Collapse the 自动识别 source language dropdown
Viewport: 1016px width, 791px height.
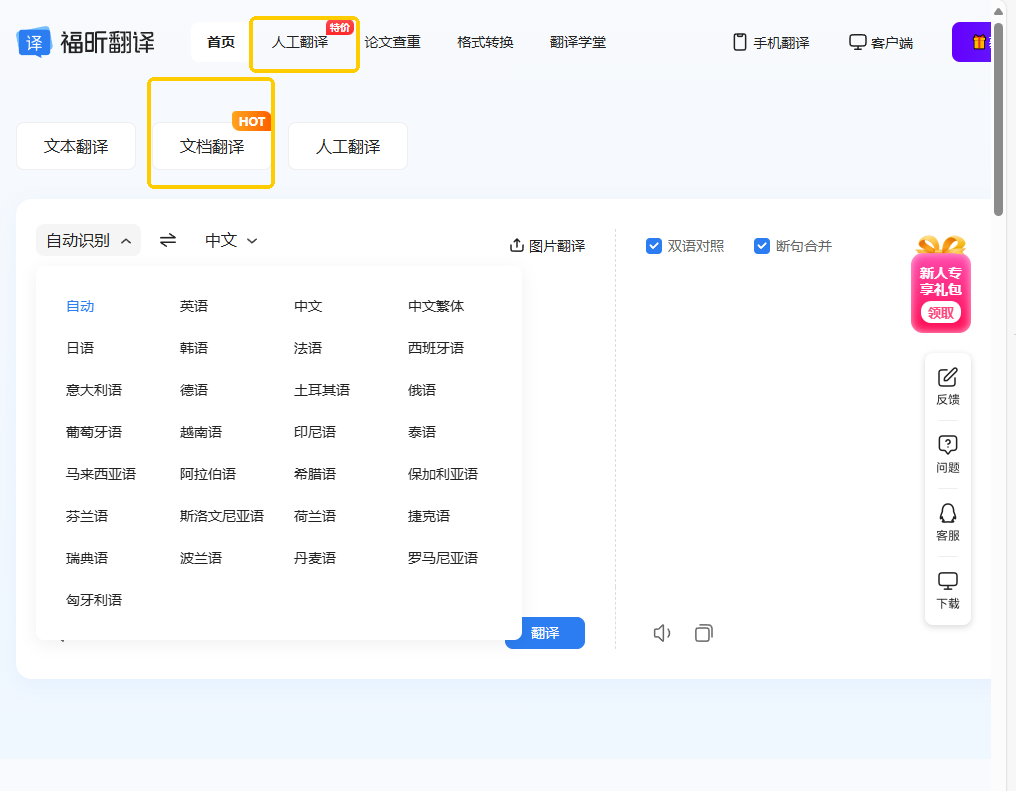[89, 240]
